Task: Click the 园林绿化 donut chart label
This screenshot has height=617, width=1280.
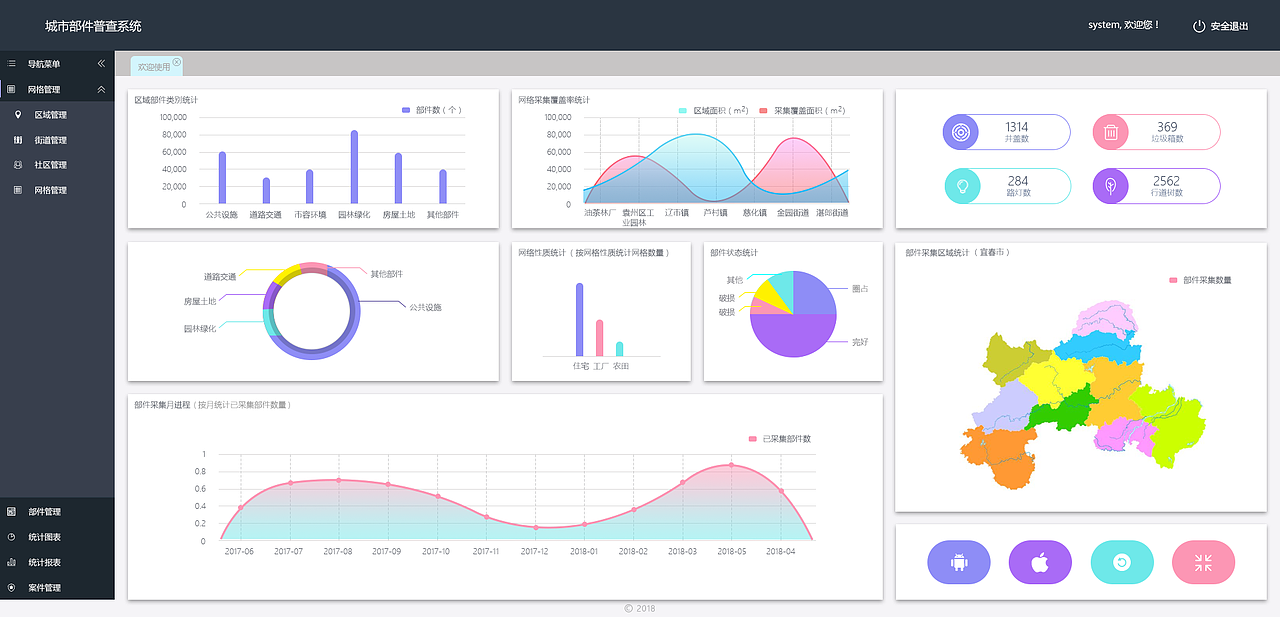Action: (200, 329)
